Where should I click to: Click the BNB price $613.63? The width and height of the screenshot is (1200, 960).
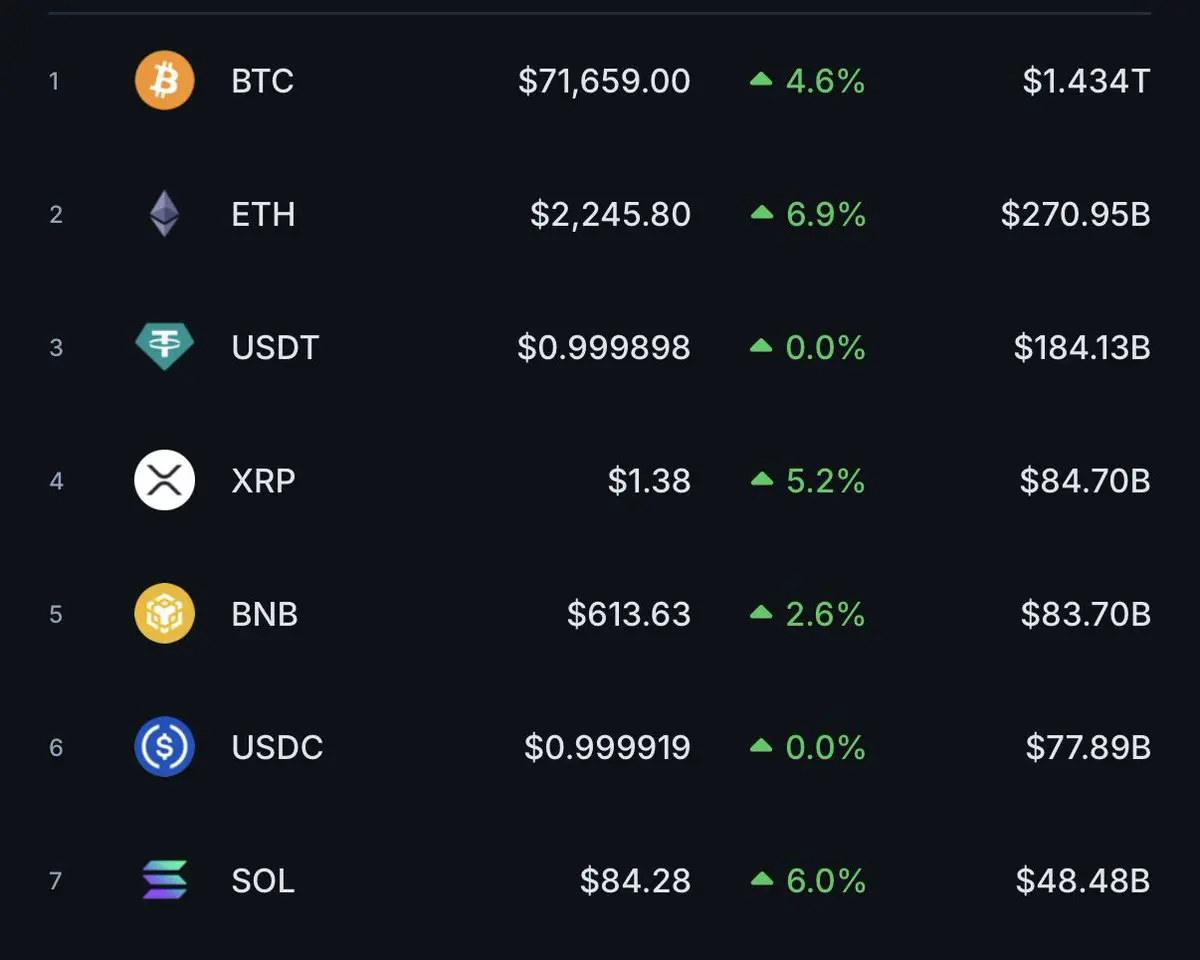[629, 614]
